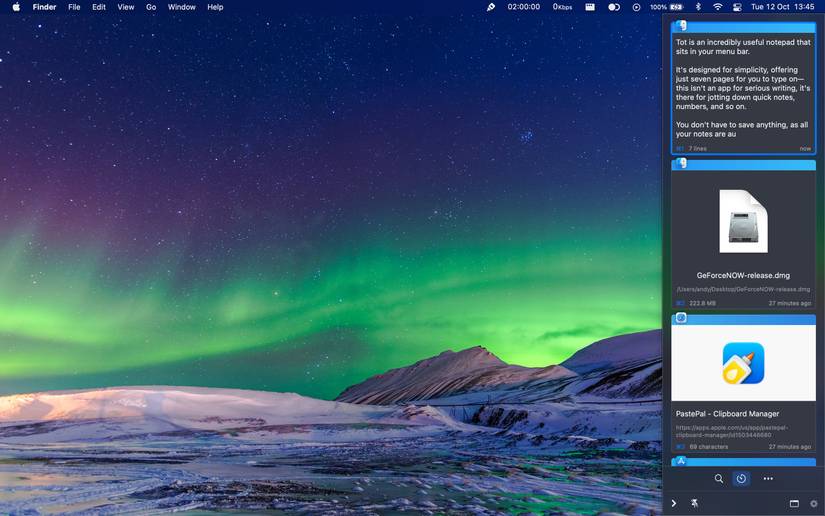Screen dimensions: 825x516
Task: Click the 'PastePal - Clipboard Manager' title text
Action: pos(728,414)
